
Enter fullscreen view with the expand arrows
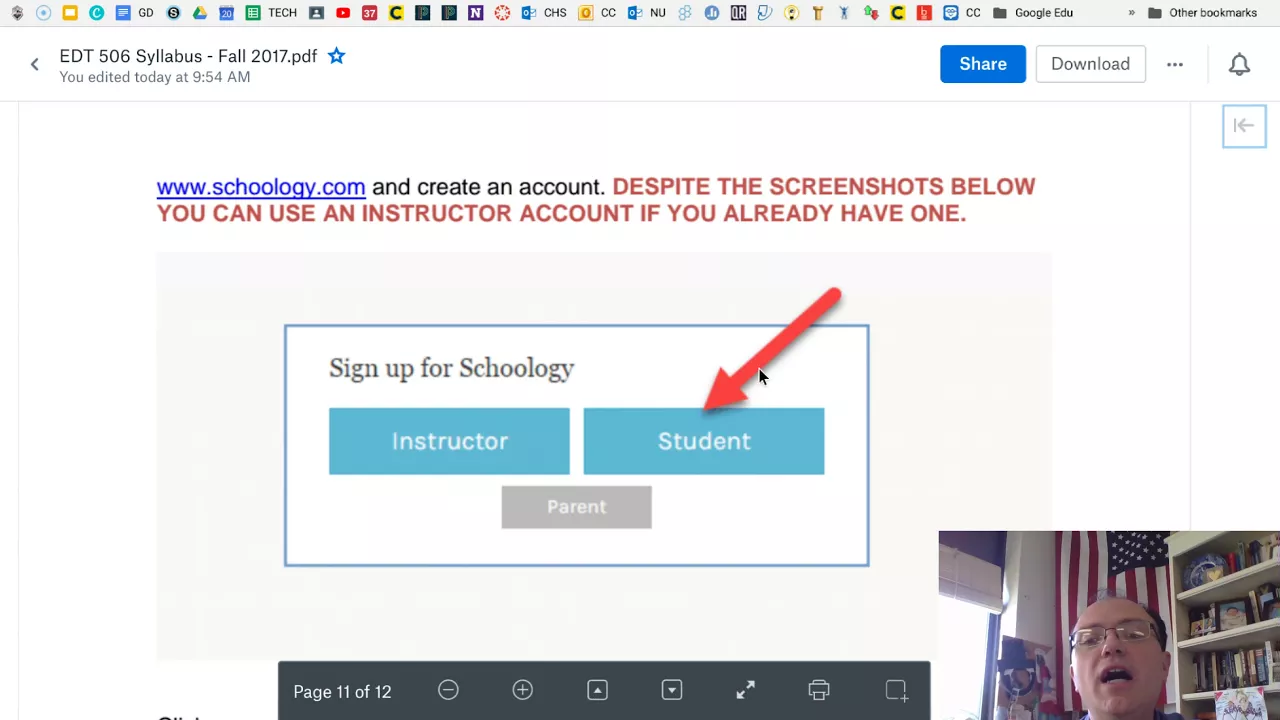click(746, 690)
